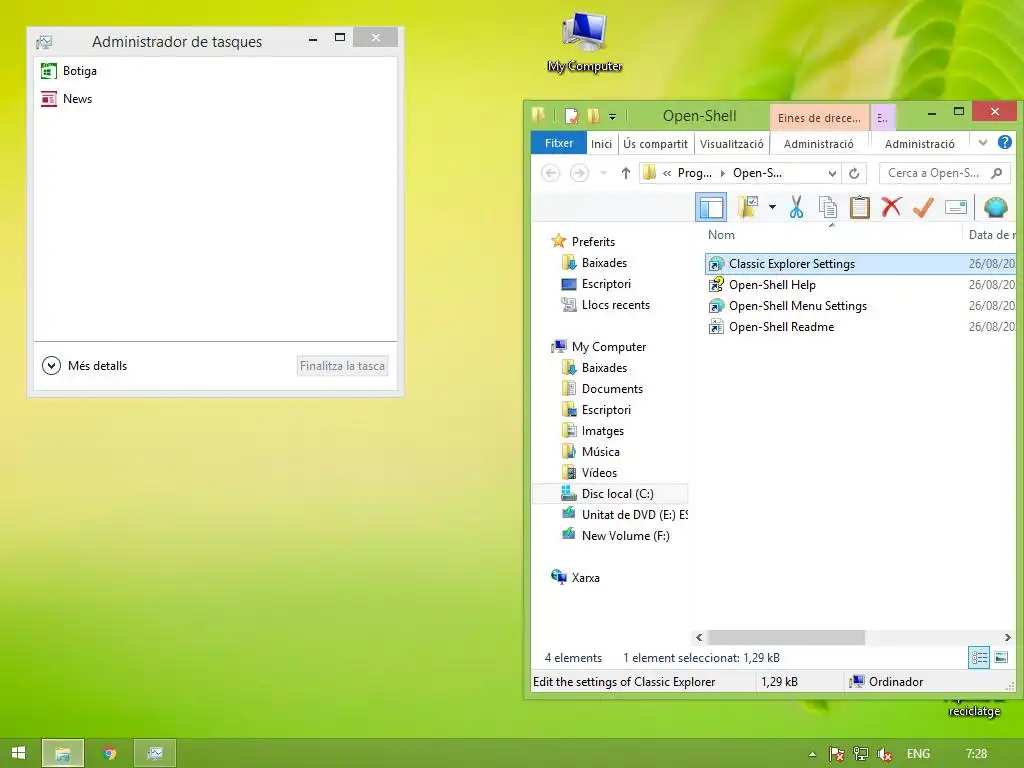Toggle the navigation pane toolbar button
The height and width of the screenshot is (768, 1024).
coord(711,208)
